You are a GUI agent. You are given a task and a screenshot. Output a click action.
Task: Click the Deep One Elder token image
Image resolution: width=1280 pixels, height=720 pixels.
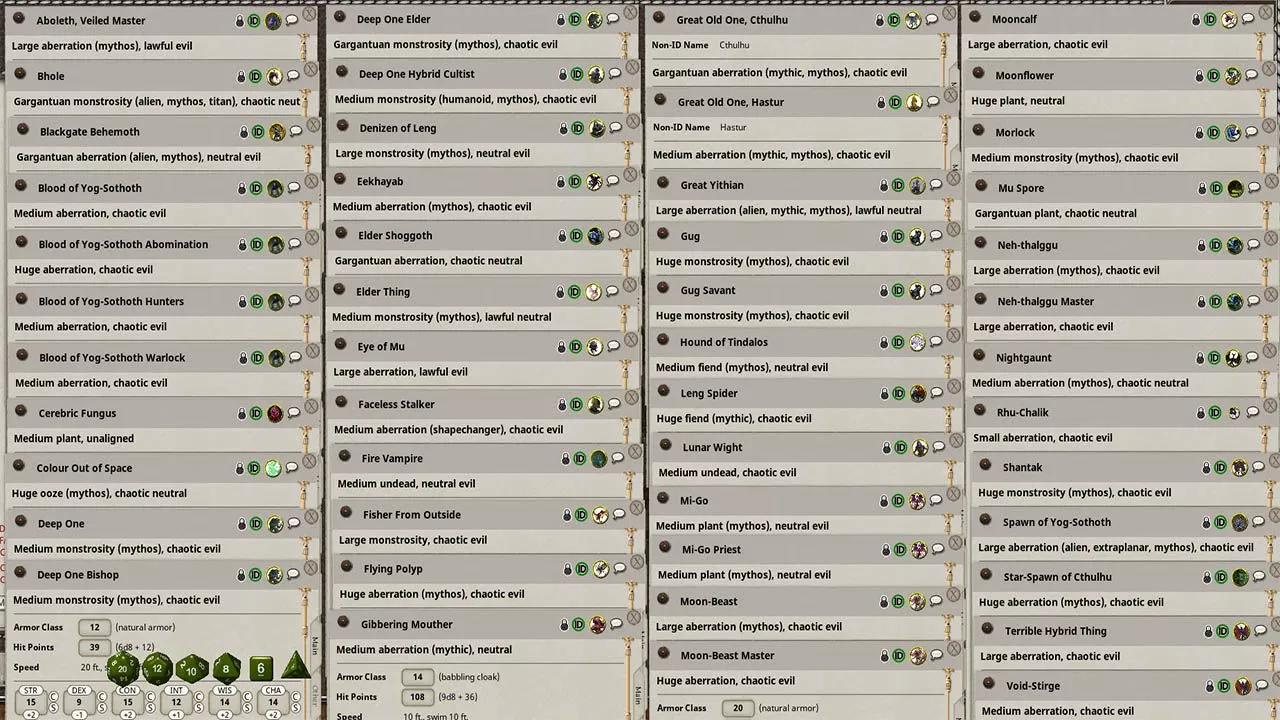pyautogui.click(x=594, y=20)
